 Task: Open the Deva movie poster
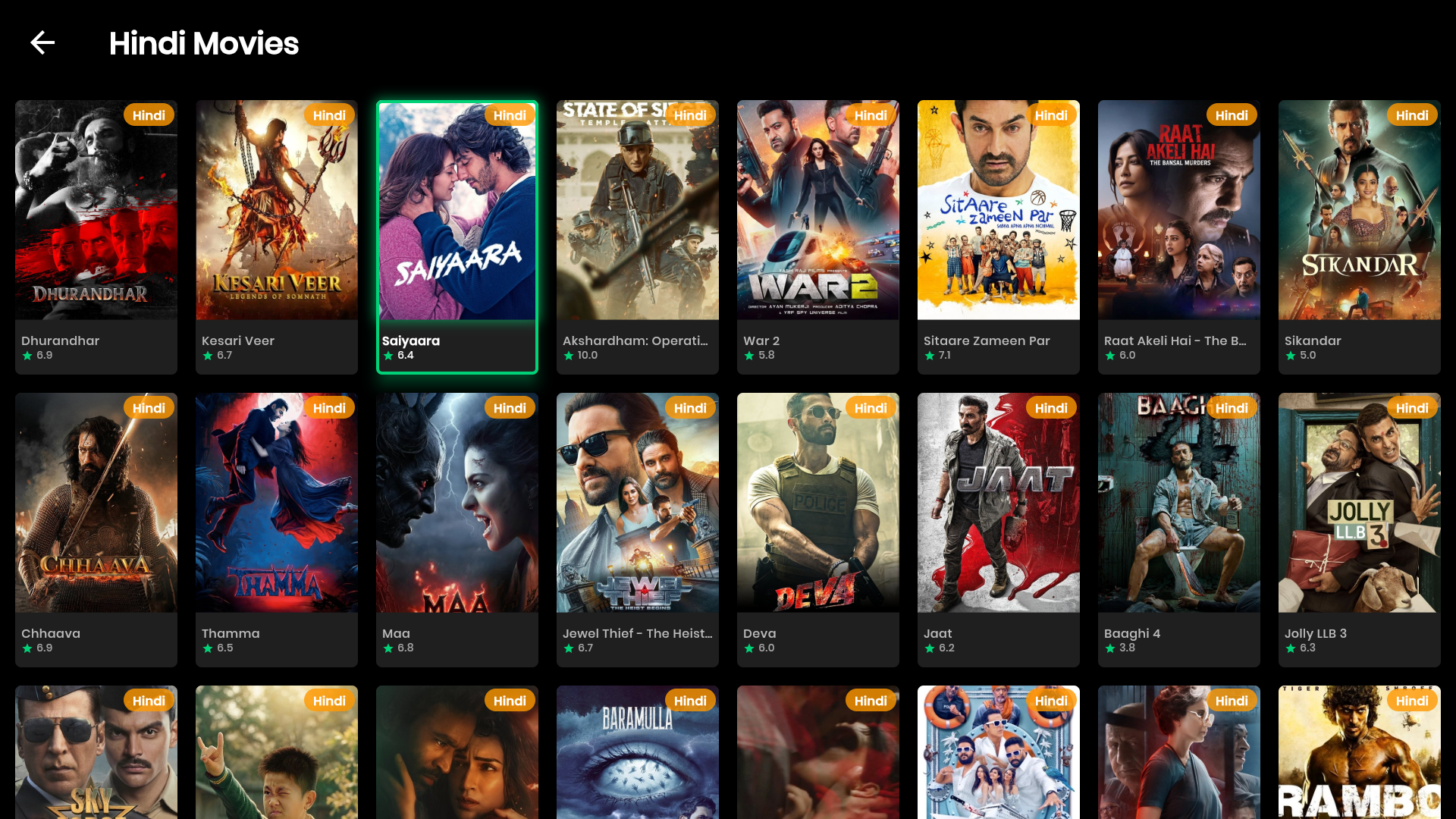coord(818,503)
